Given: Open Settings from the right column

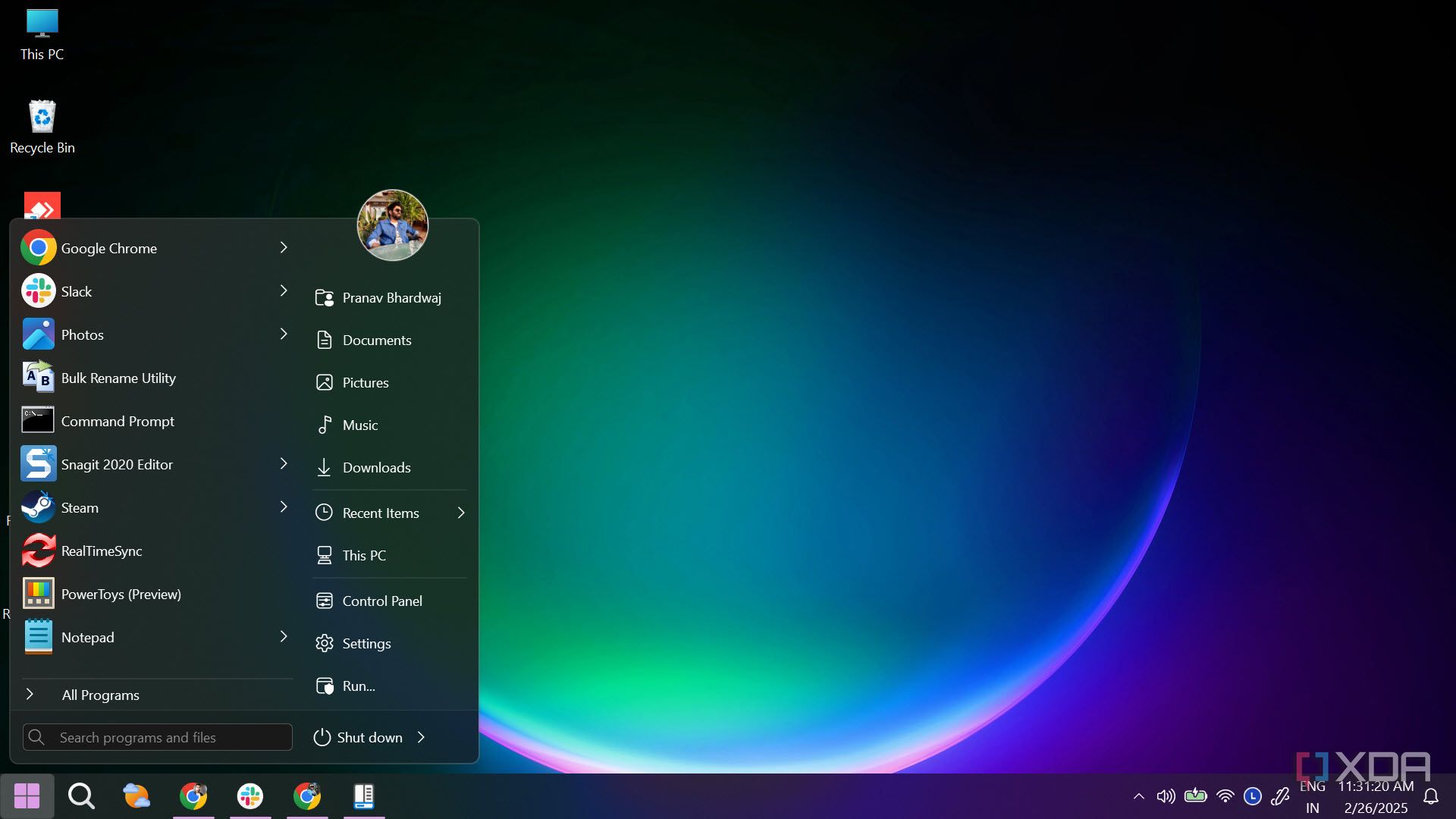Looking at the screenshot, I should click(366, 643).
